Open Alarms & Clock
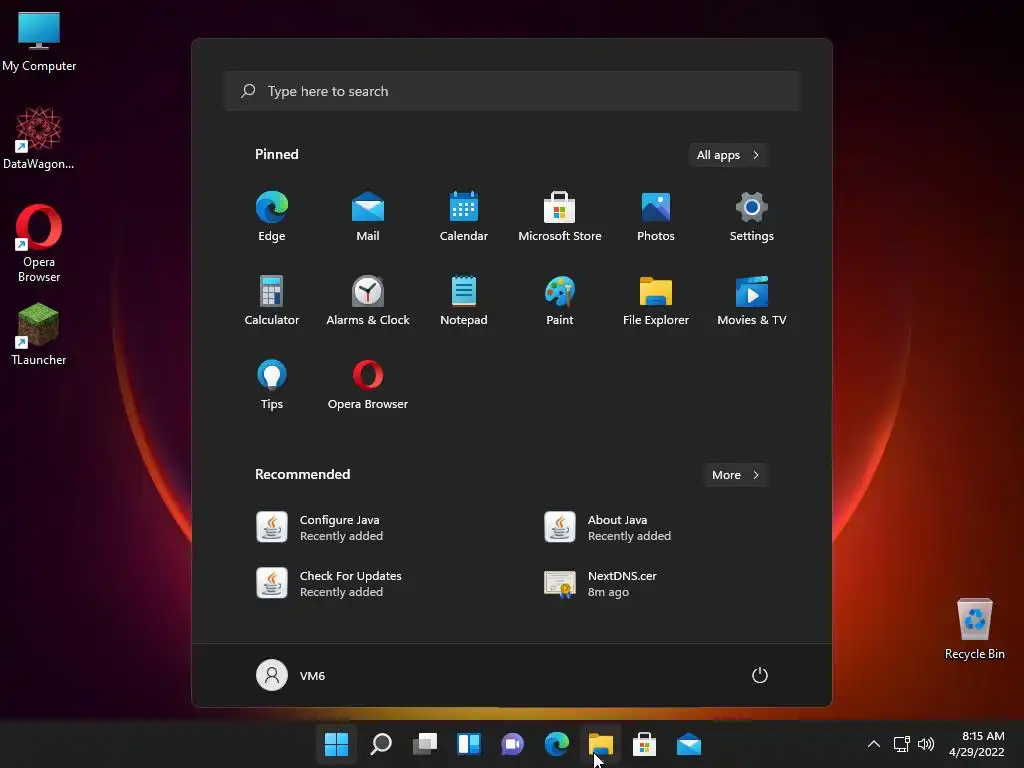Viewport: 1024px width, 768px height. coord(368,300)
